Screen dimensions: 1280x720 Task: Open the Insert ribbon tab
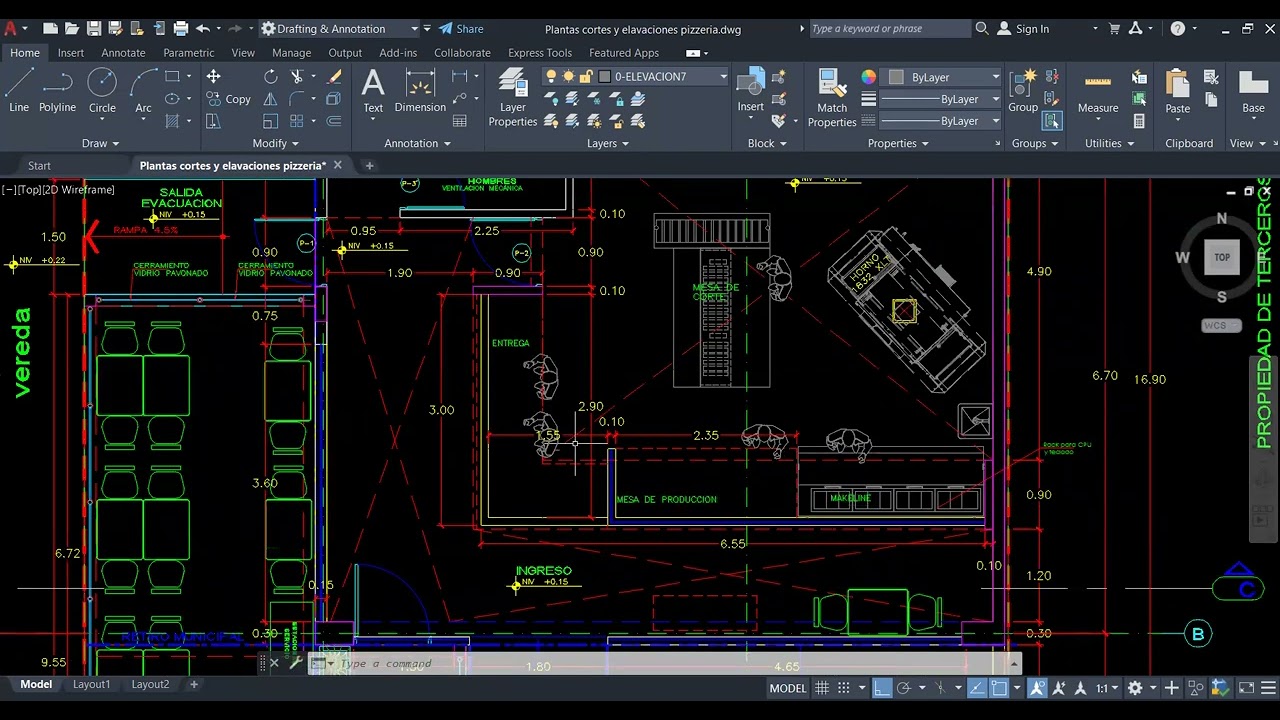pos(71,53)
